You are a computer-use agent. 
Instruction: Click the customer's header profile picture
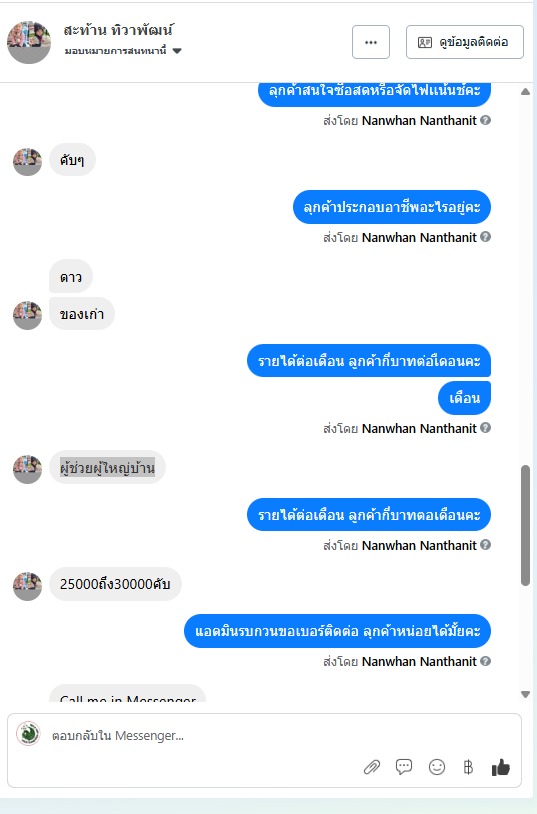coord(29,42)
